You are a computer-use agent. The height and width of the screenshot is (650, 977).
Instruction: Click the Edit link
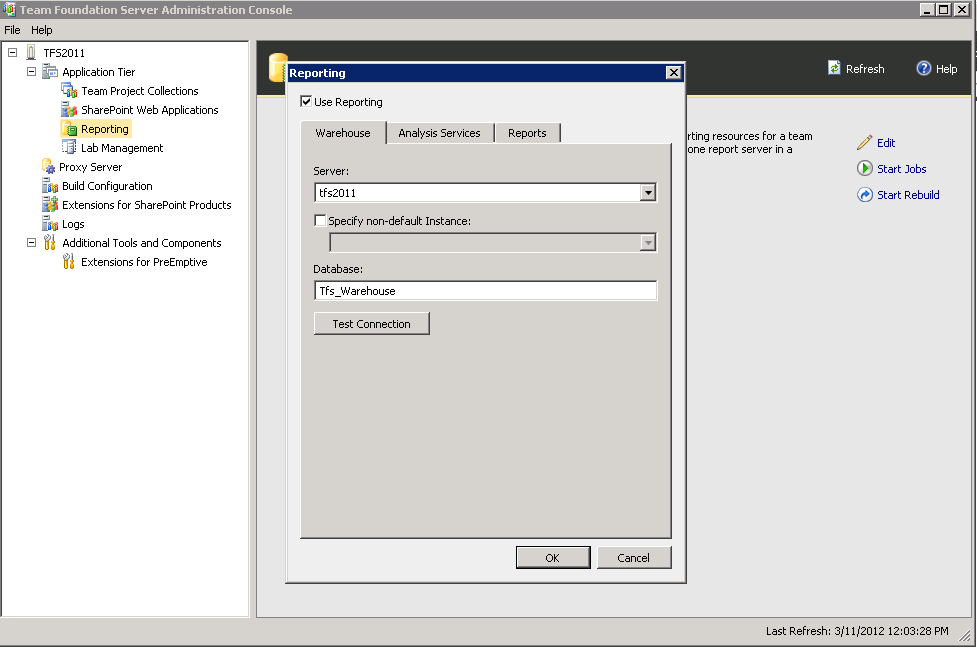[x=886, y=143]
